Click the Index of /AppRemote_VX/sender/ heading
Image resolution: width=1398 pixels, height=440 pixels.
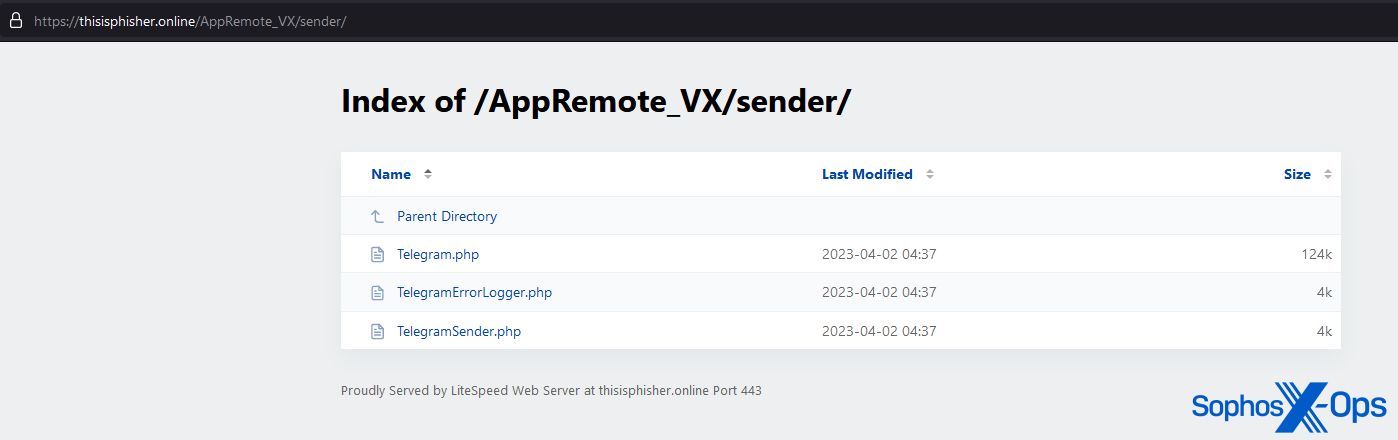[x=596, y=101]
